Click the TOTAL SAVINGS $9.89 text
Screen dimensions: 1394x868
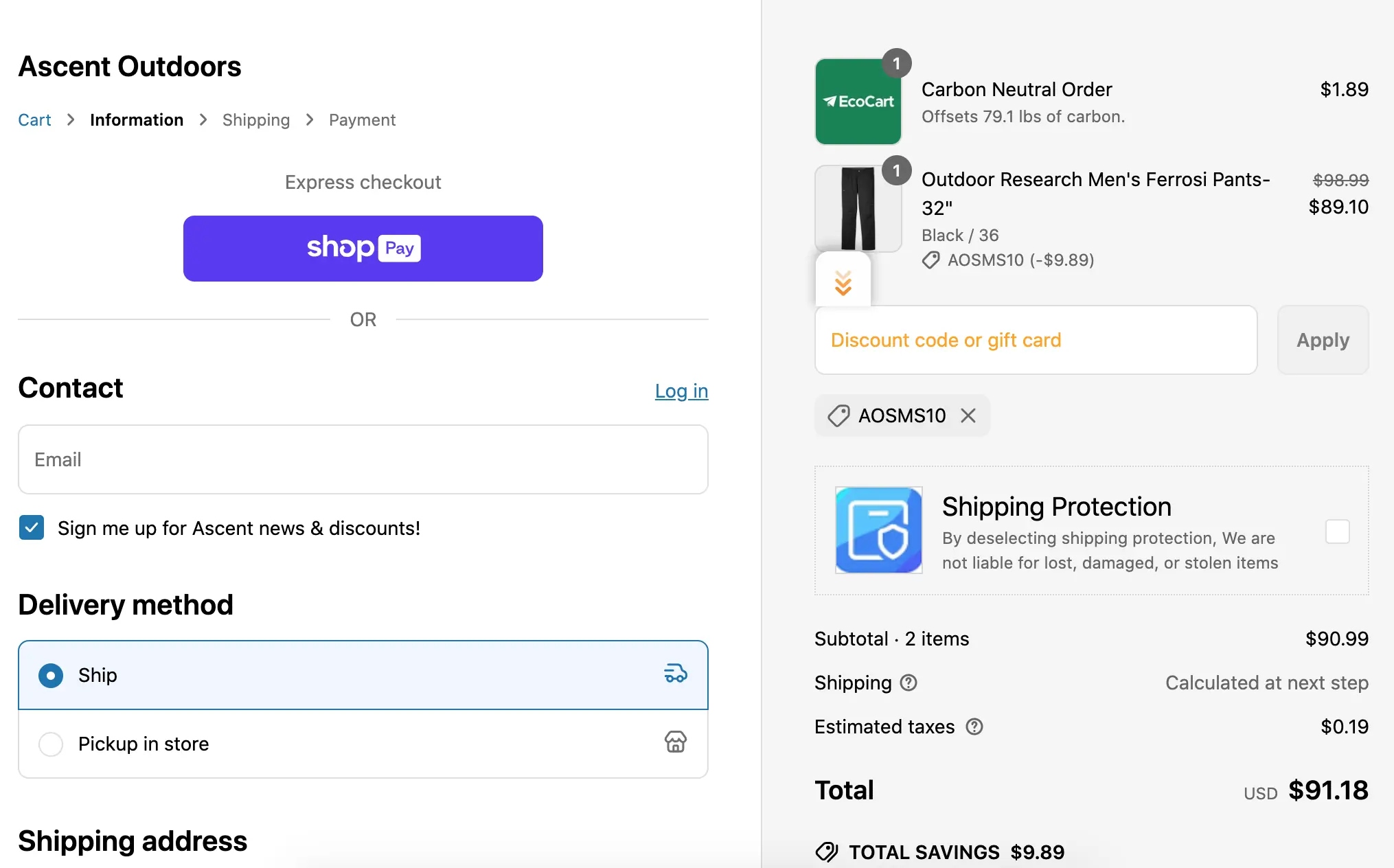pos(956,852)
